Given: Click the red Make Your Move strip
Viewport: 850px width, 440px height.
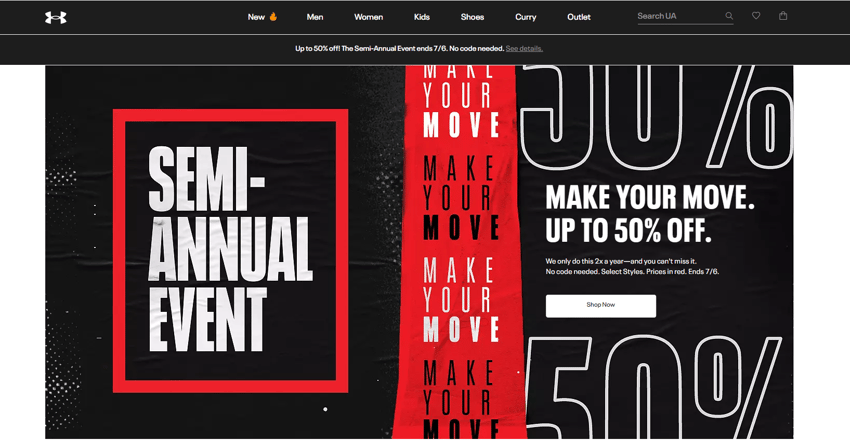Looking at the screenshot, I should tap(460, 252).
